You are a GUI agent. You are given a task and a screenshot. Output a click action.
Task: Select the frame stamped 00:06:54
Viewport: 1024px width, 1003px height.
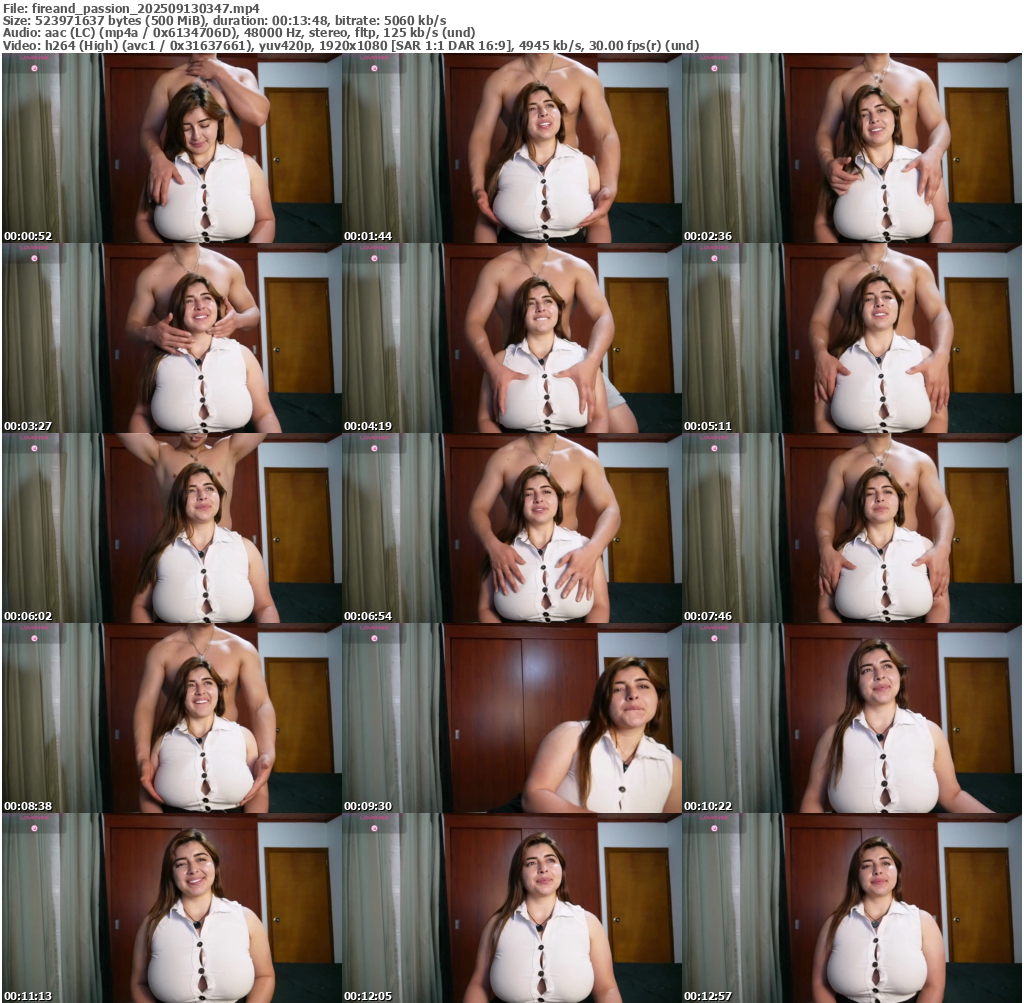(511, 528)
